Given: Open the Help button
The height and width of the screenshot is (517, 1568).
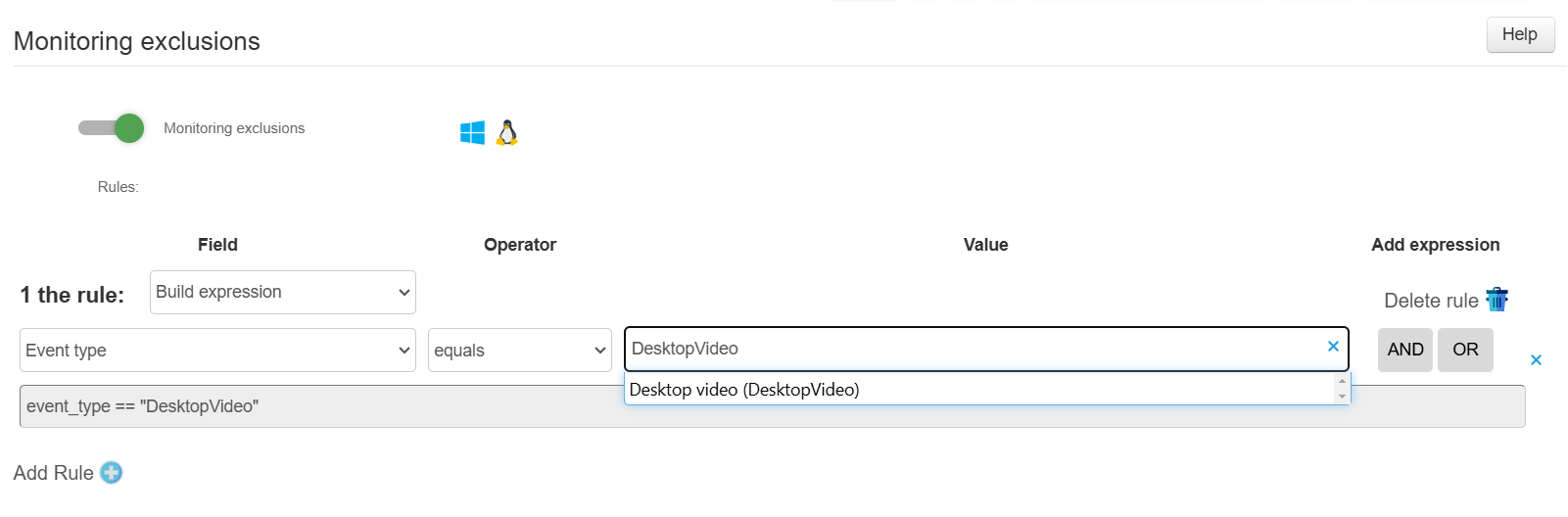Looking at the screenshot, I should (1519, 35).
